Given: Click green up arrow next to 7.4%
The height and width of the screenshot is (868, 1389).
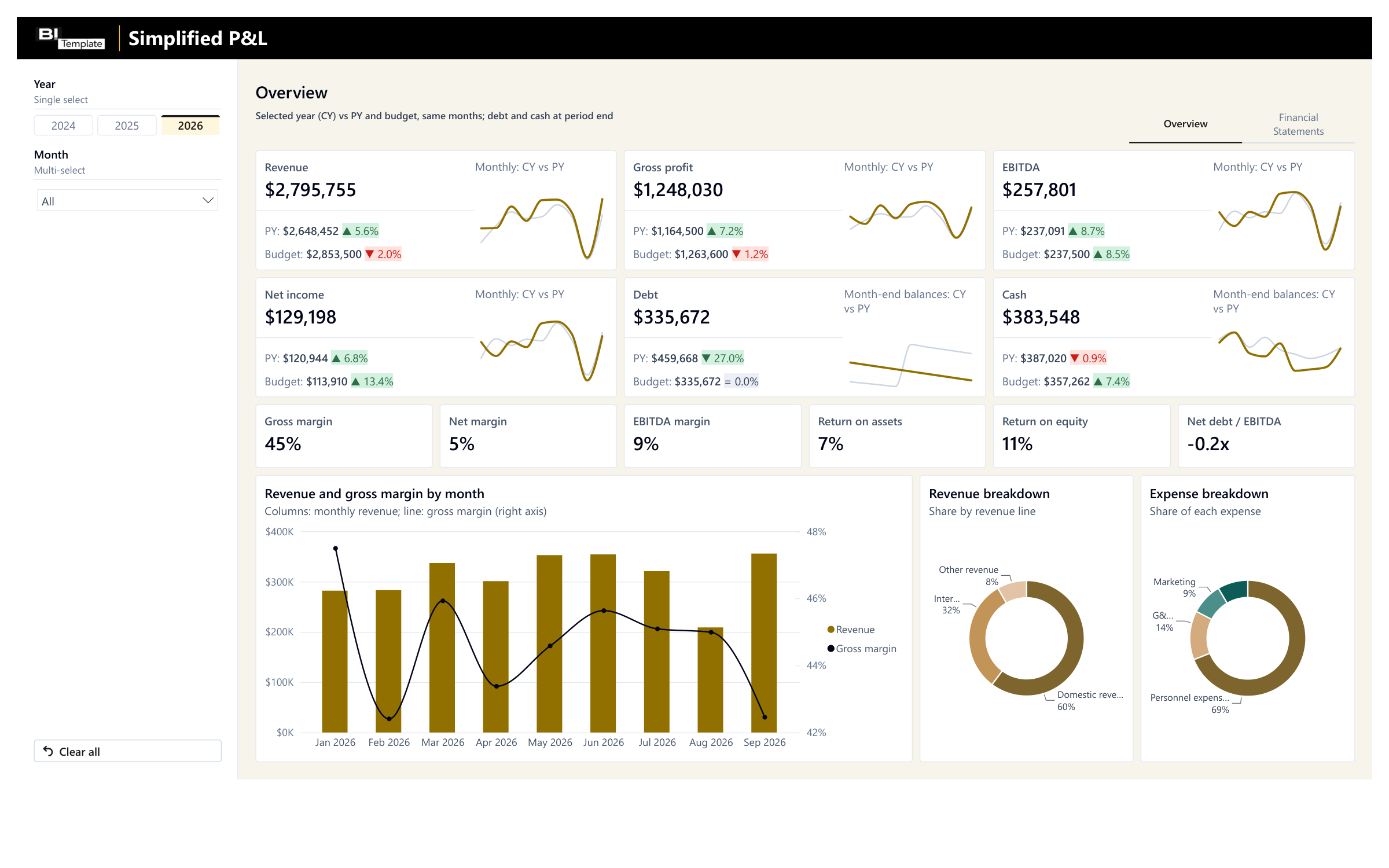Looking at the screenshot, I should [x=1098, y=381].
